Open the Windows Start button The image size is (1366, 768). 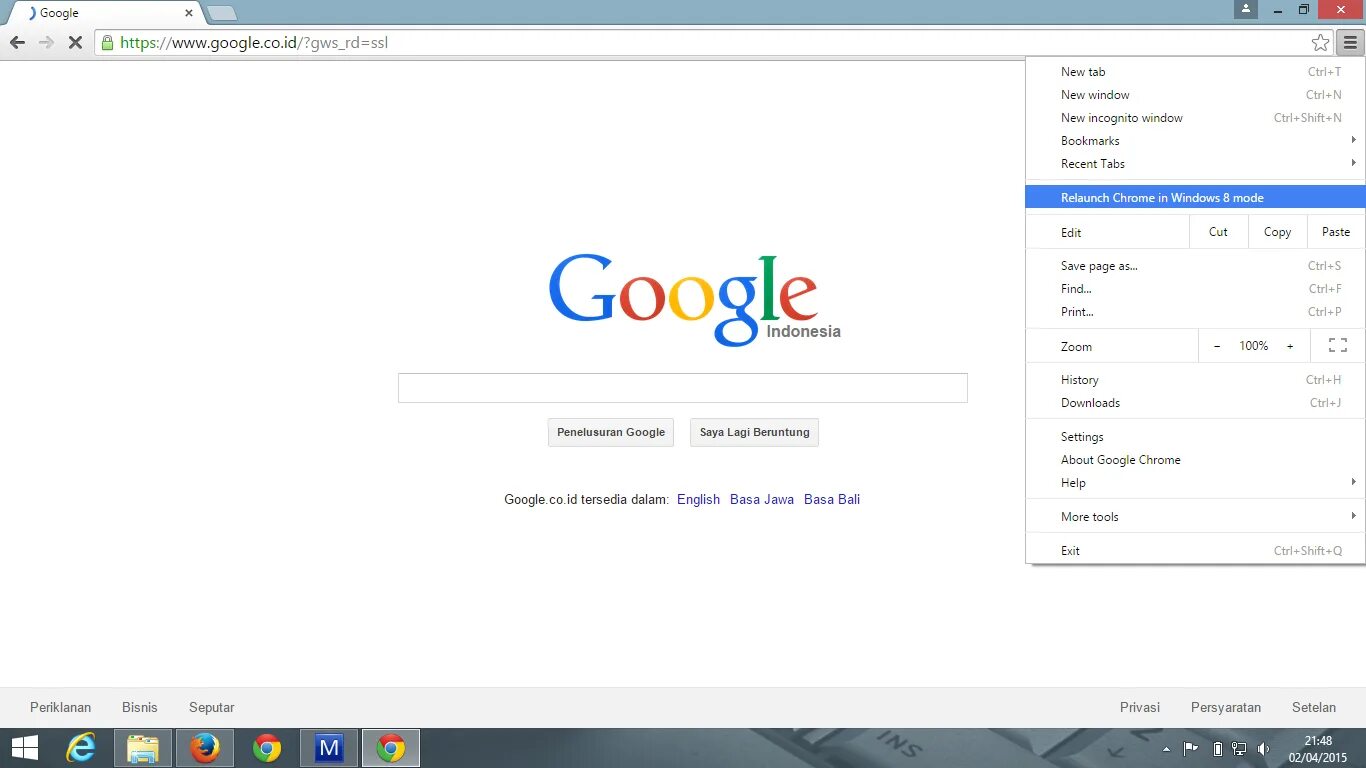[x=25, y=748]
